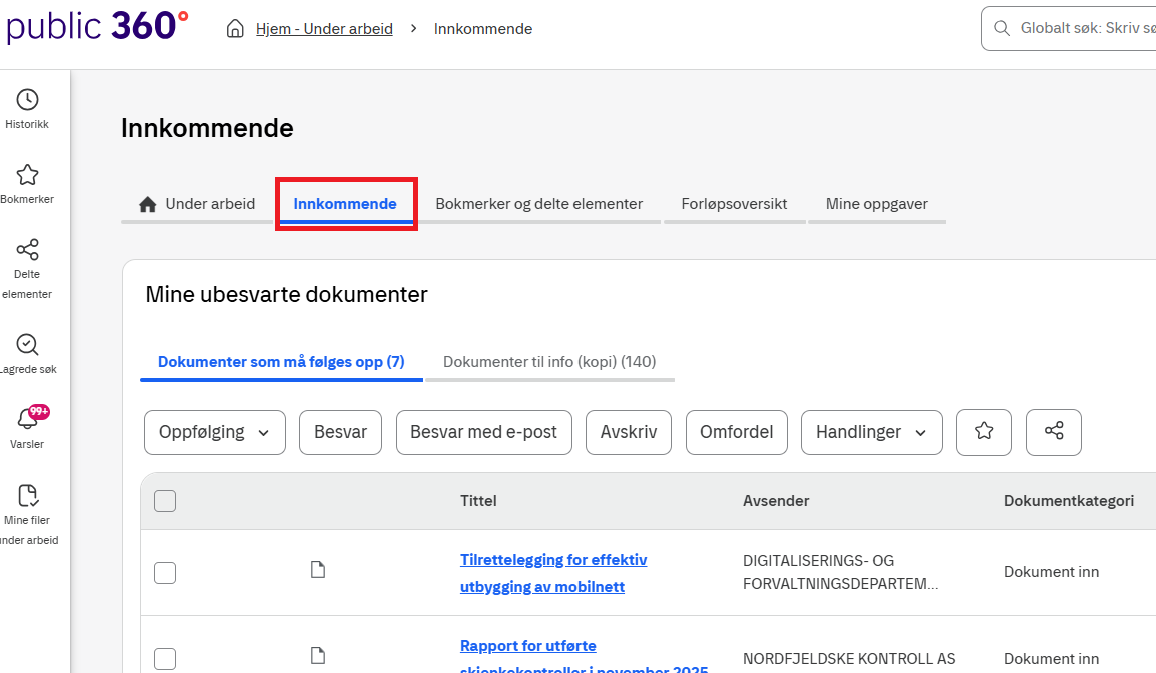Open Lagrede søk in sidebar
The image size is (1156, 673).
(27, 345)
